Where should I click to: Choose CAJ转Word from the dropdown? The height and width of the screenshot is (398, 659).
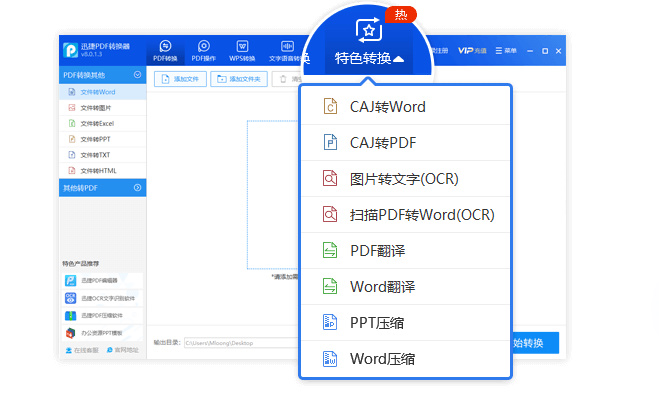coord(406,107)
